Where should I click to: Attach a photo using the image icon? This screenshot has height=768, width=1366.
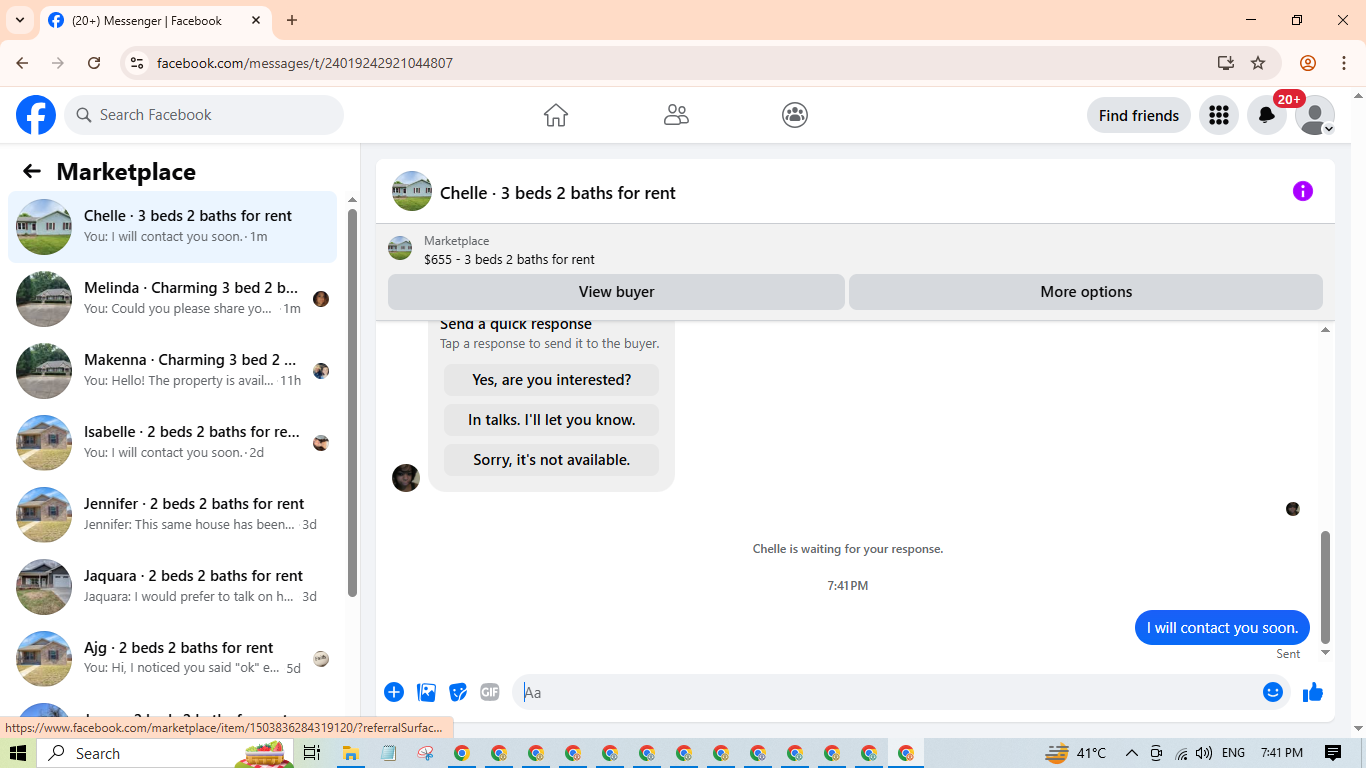[x=427, y=692]
